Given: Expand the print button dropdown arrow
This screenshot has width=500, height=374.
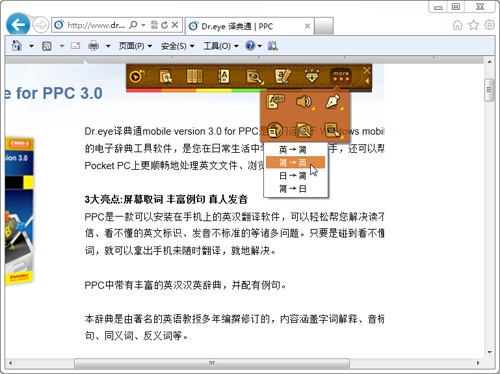Looking at the screenshot, I should (x=108, y=46).
